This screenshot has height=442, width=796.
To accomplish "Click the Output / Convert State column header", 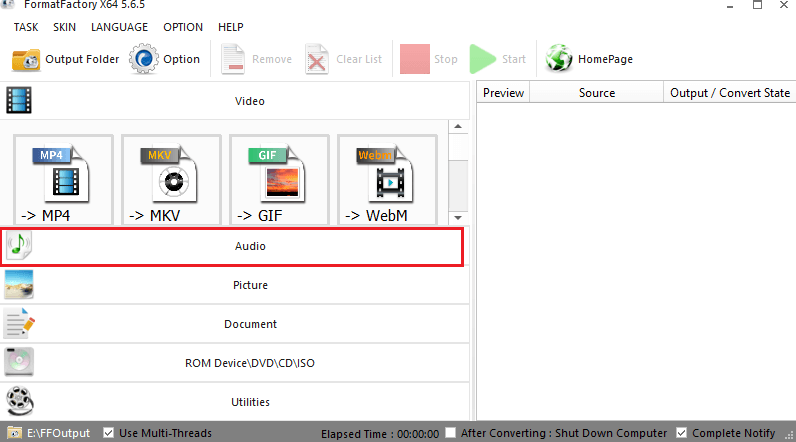I will tap(729, 93).
